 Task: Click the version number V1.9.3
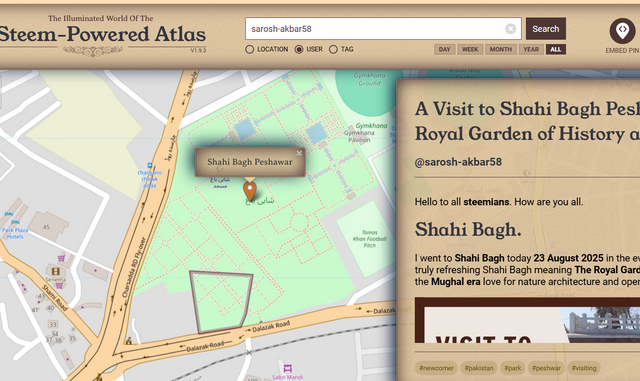point(198,50)
